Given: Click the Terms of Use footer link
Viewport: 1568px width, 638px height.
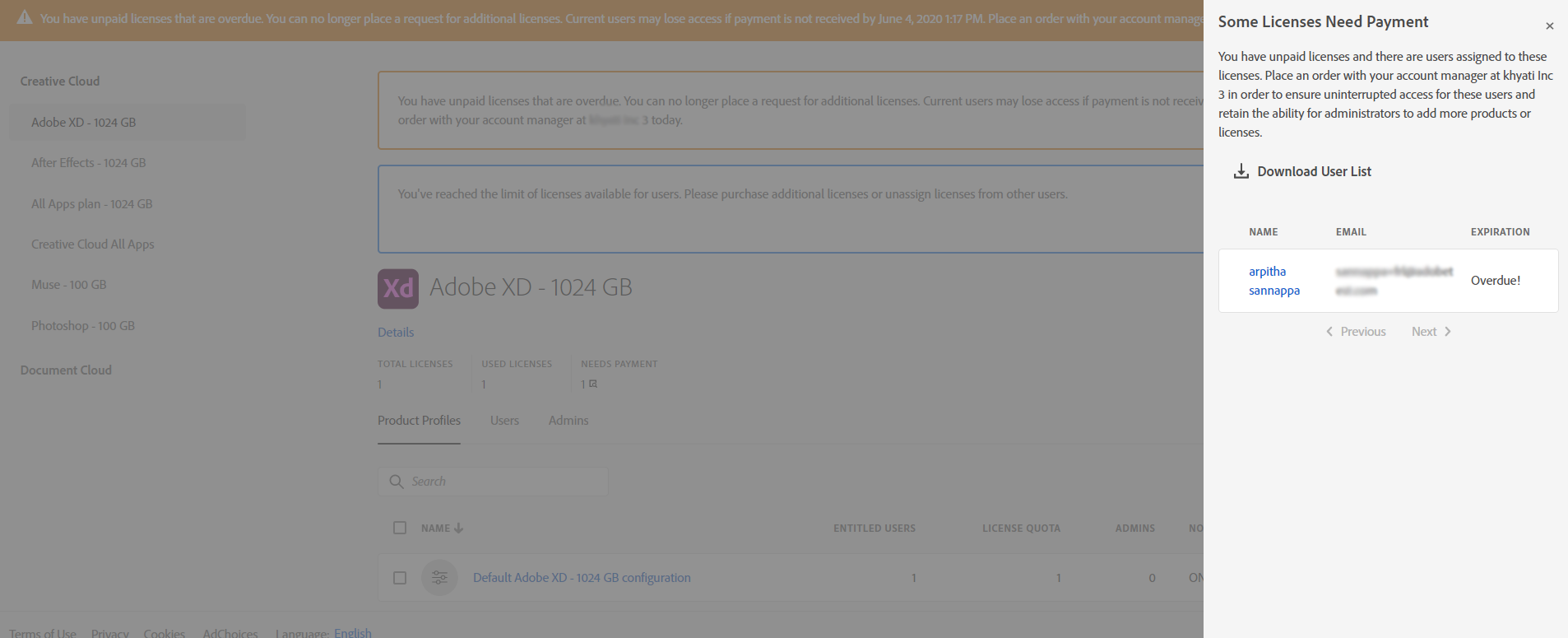Looking at the screenshot, I should [x=43, y=633].
